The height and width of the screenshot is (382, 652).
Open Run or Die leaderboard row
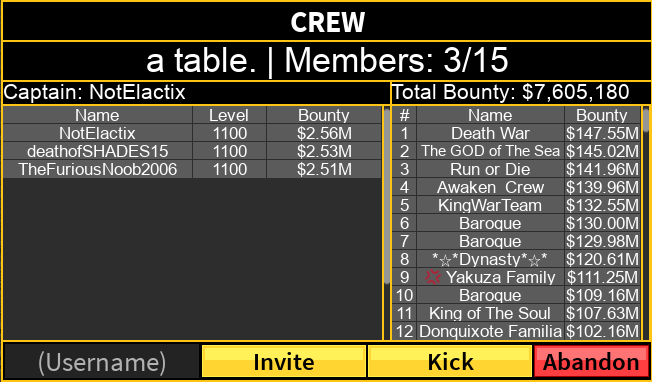pyautogui.click(x=516, y=169)
